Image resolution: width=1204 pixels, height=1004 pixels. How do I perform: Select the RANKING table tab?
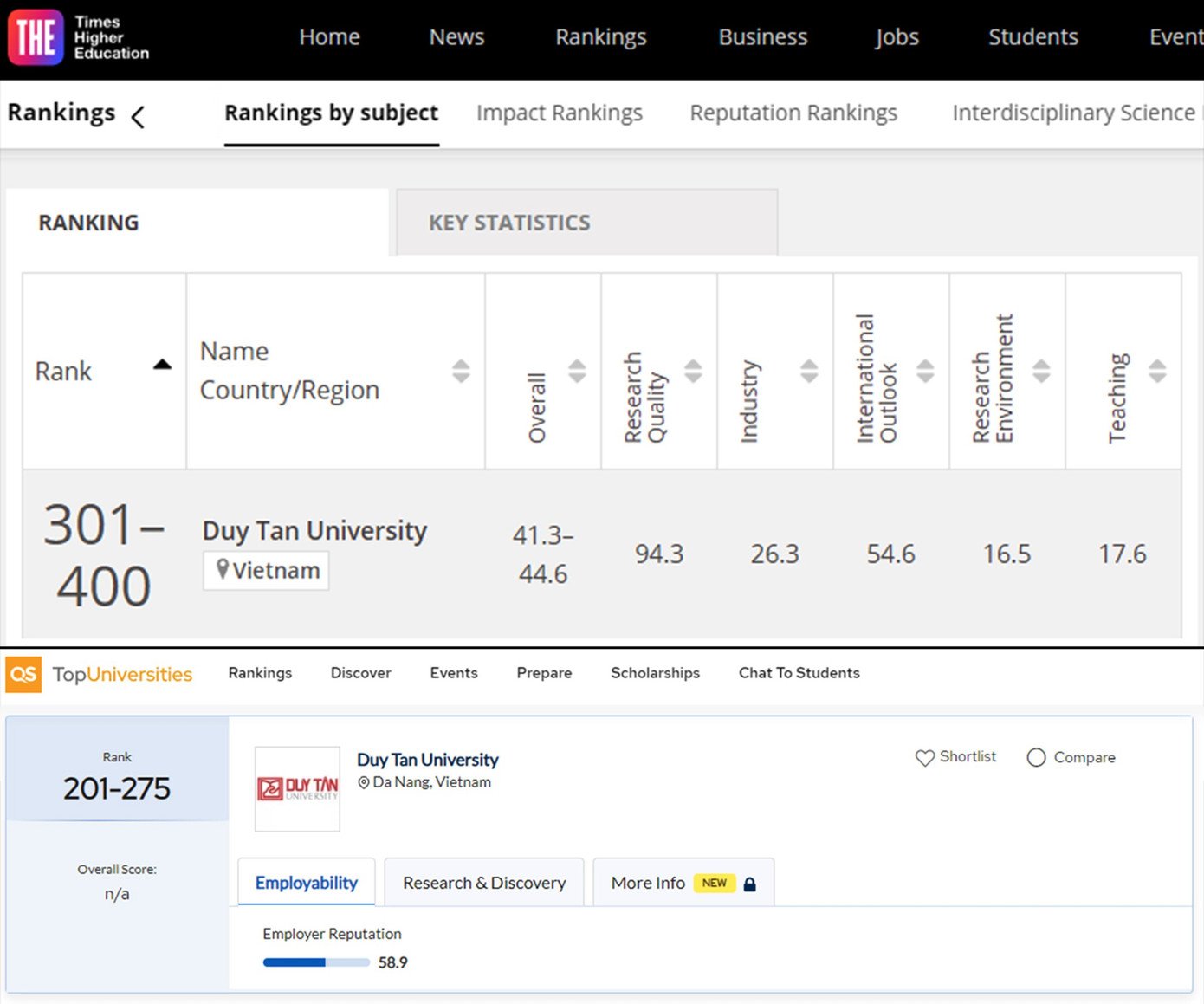click(x=197, y=223)
